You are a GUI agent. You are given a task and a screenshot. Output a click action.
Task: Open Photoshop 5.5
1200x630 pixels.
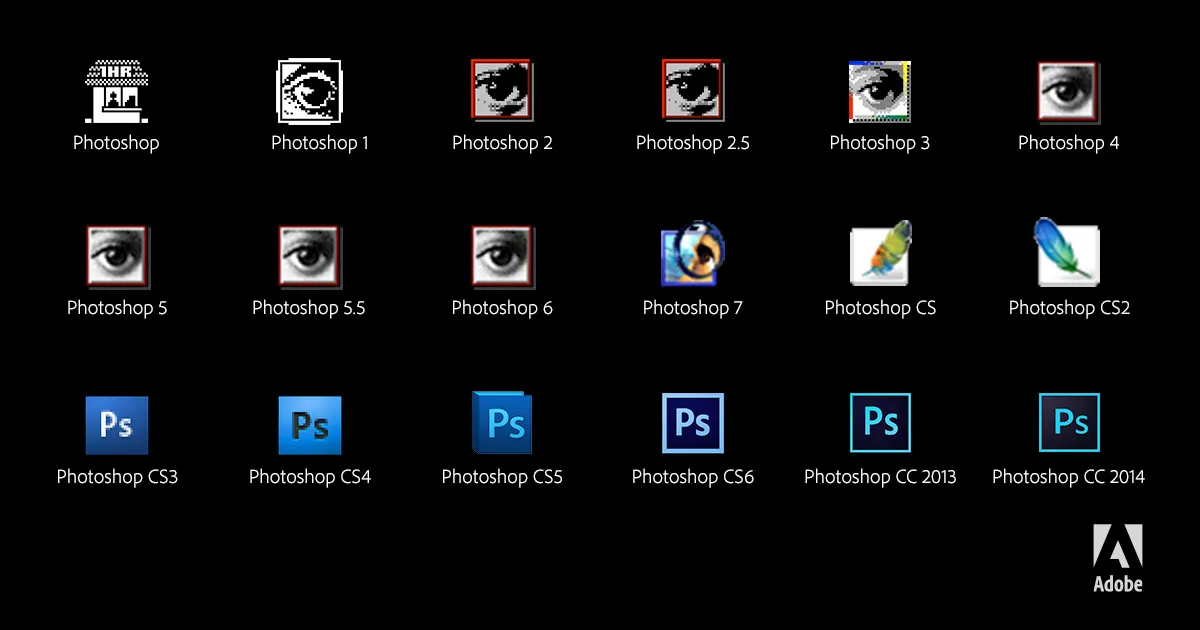point(308,255)
